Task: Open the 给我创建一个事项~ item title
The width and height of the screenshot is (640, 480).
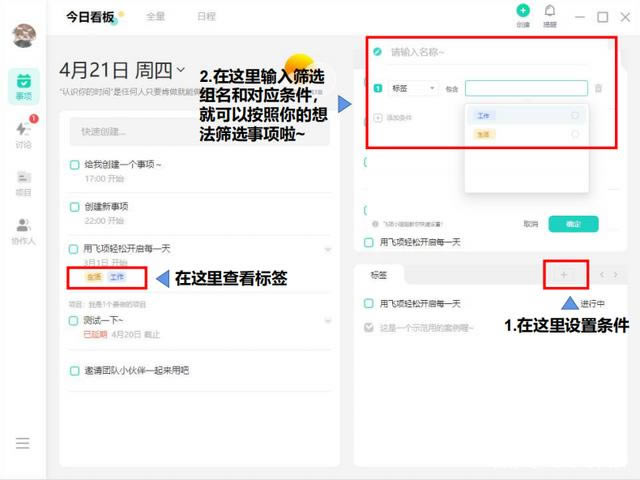Action: click(x=123, y=164)
